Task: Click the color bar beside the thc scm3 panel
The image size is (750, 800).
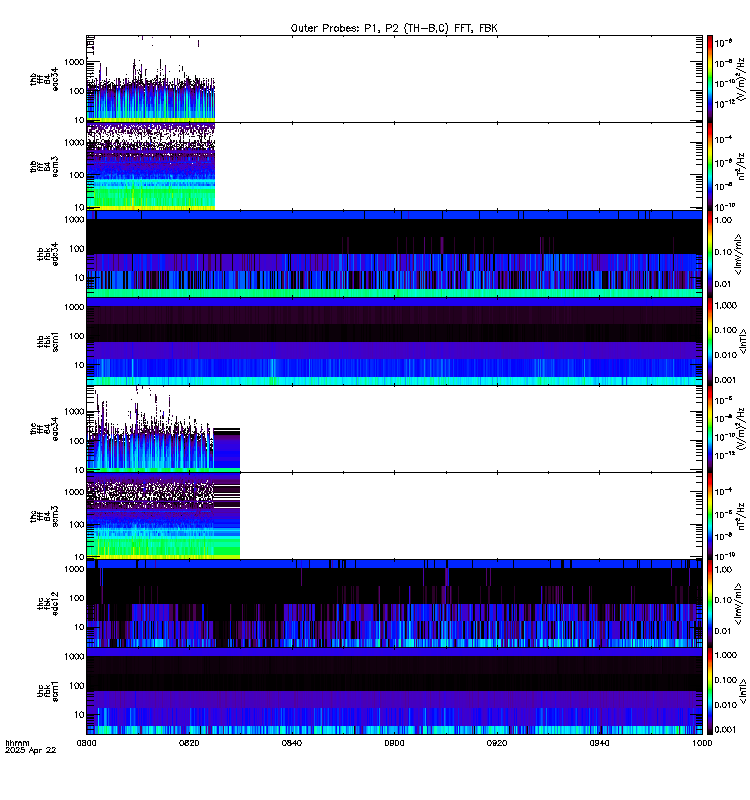Action: click(x=709, y=516)
